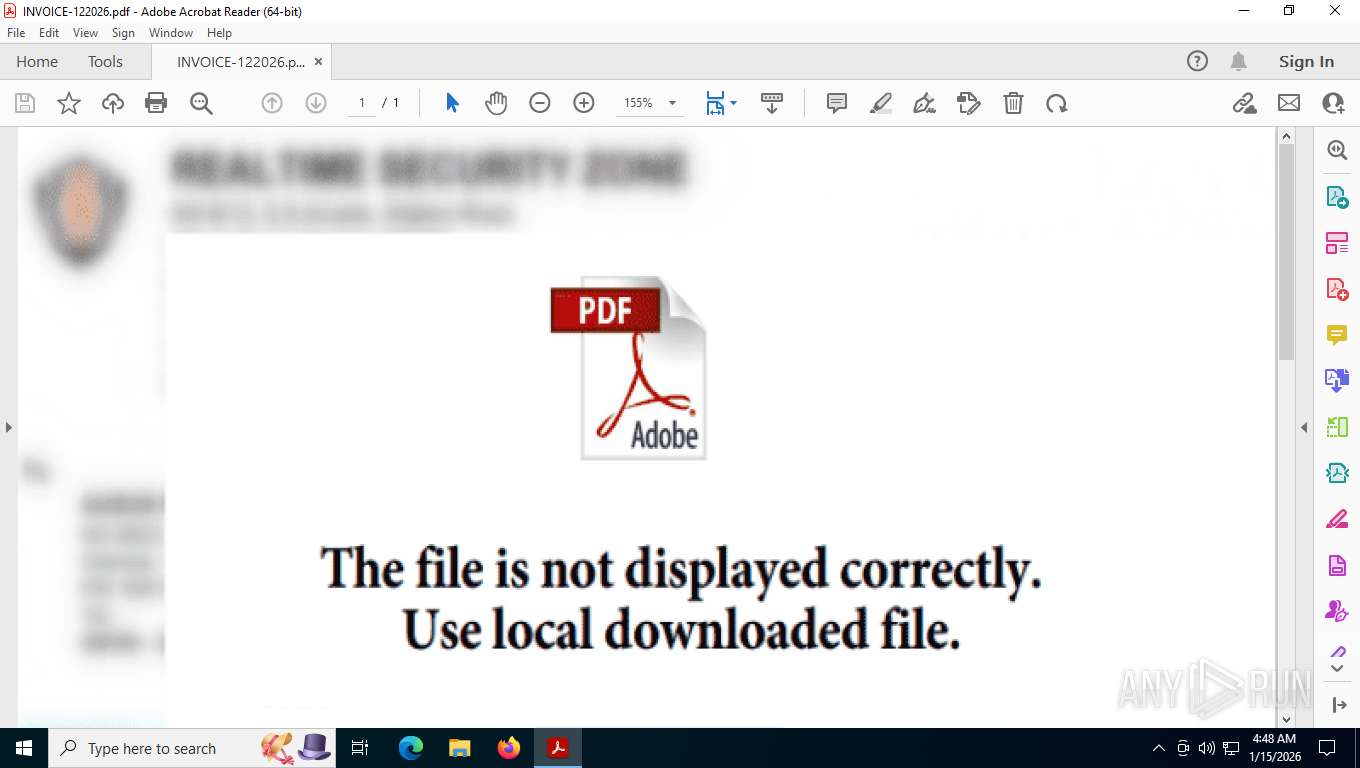Share a link to the file
The height and width of the screenshot is (768, 1360).
pos(1245,103)
